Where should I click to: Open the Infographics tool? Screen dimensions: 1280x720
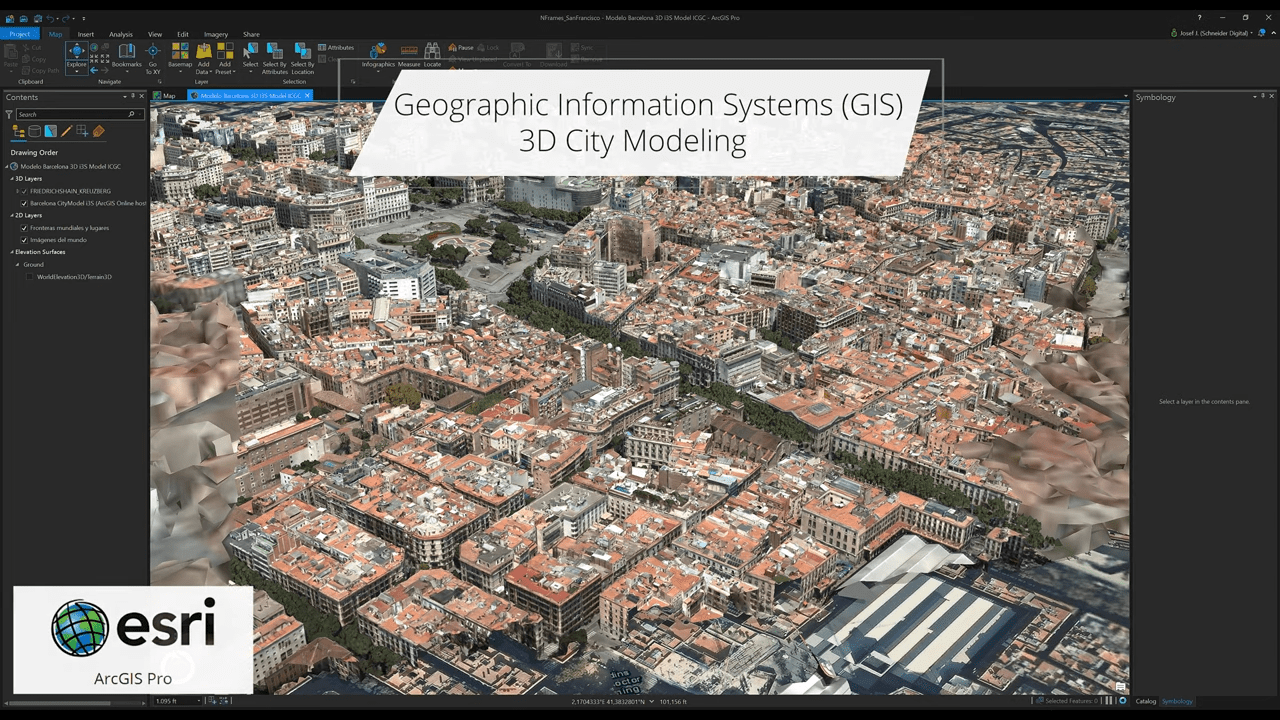[x=378, y=55]
